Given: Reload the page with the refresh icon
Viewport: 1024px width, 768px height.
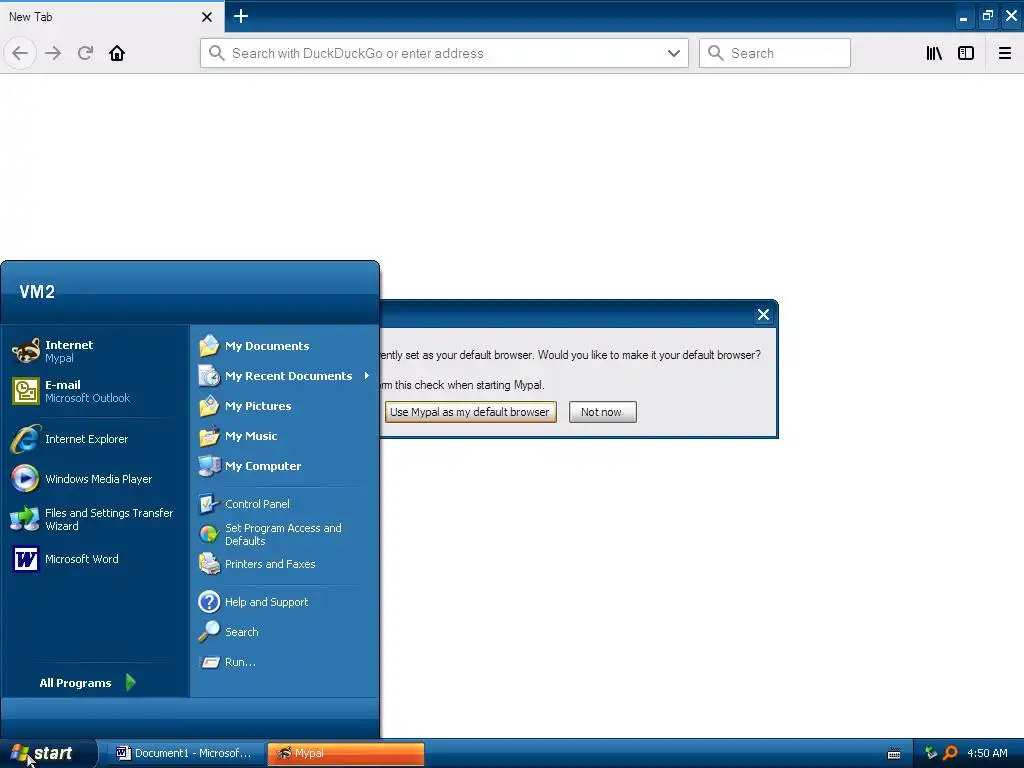Looking at the screenshot, I should point(85,53).
